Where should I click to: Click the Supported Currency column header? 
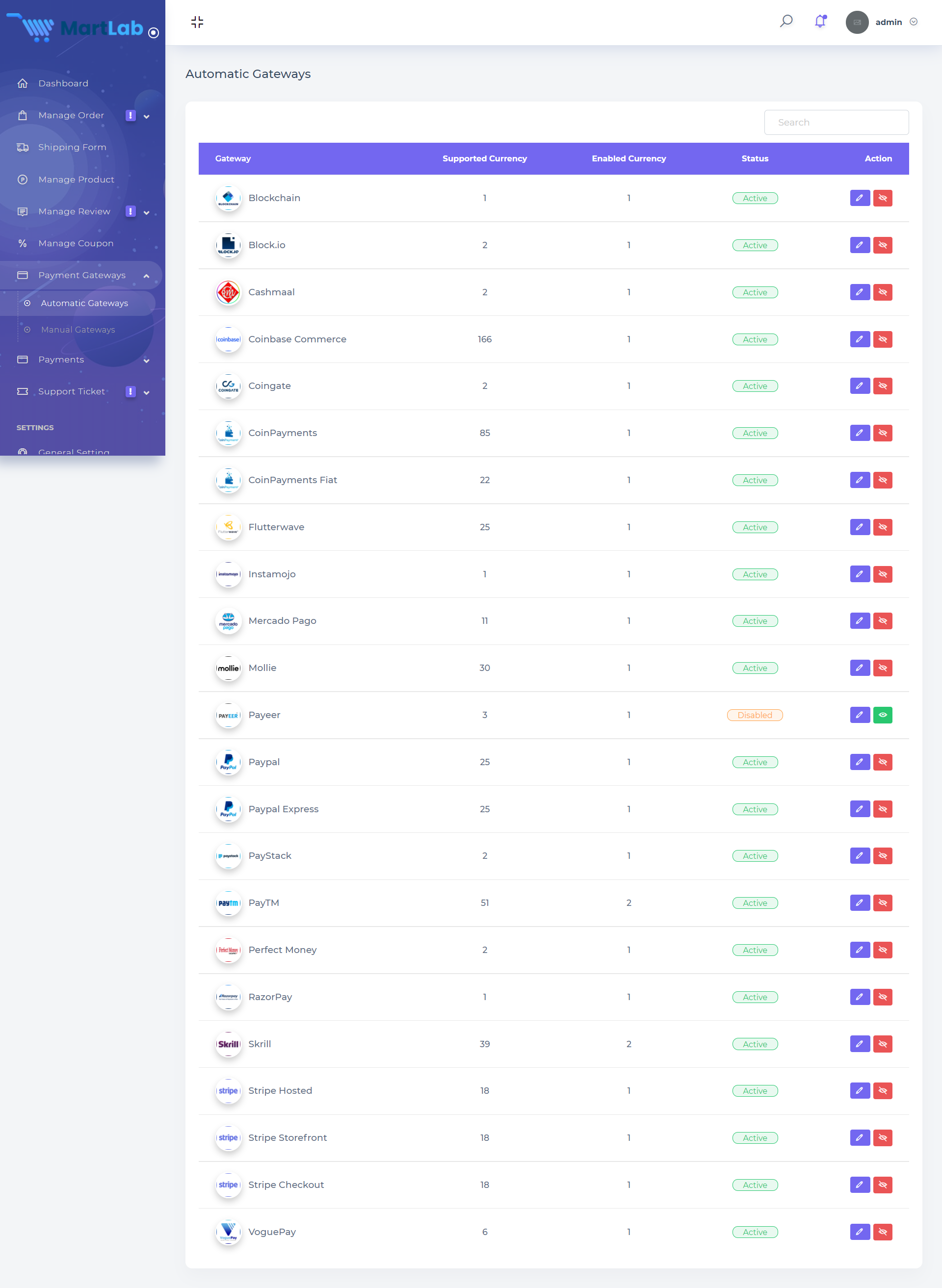point(485,158)
